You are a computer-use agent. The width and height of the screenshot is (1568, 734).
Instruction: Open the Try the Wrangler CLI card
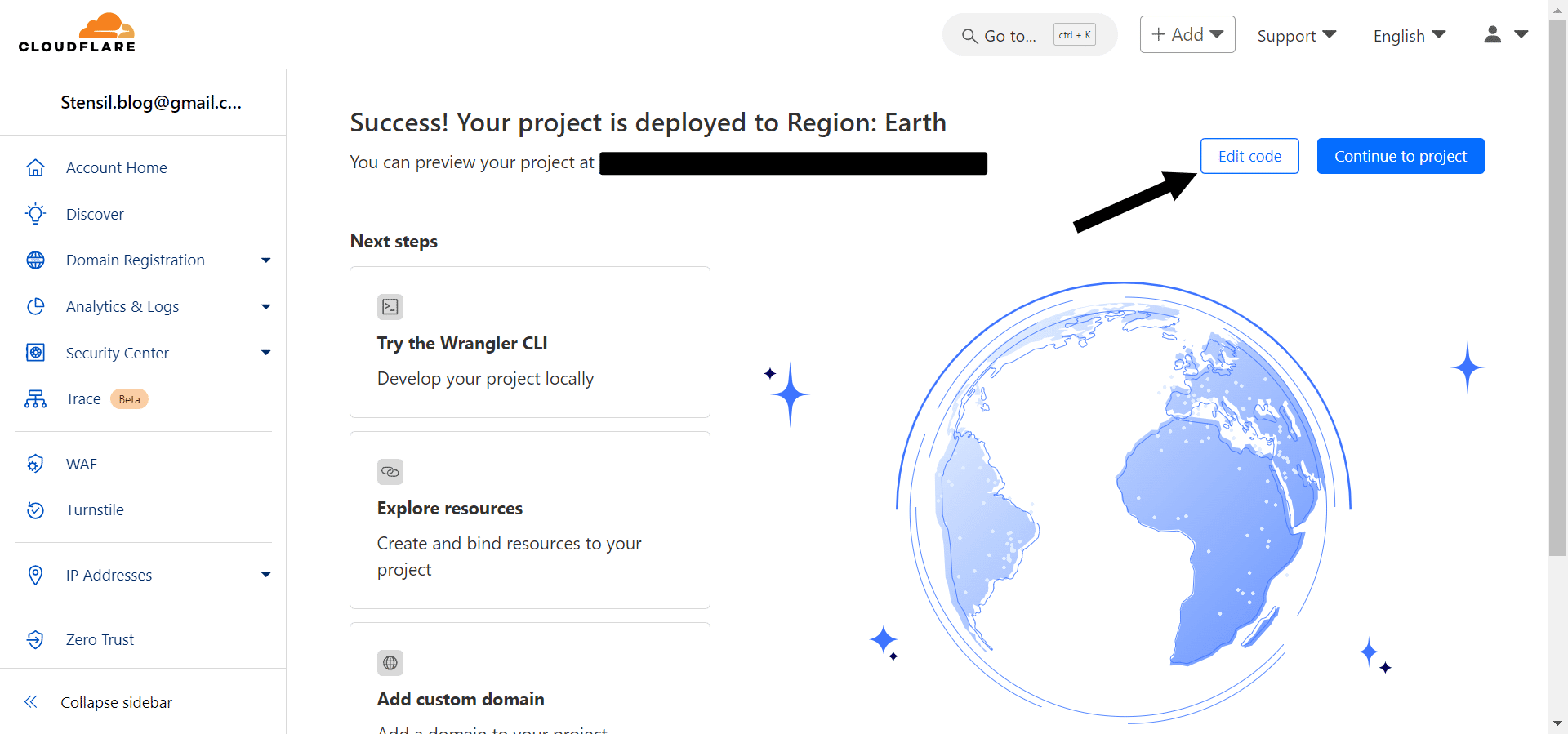point(529,342)
